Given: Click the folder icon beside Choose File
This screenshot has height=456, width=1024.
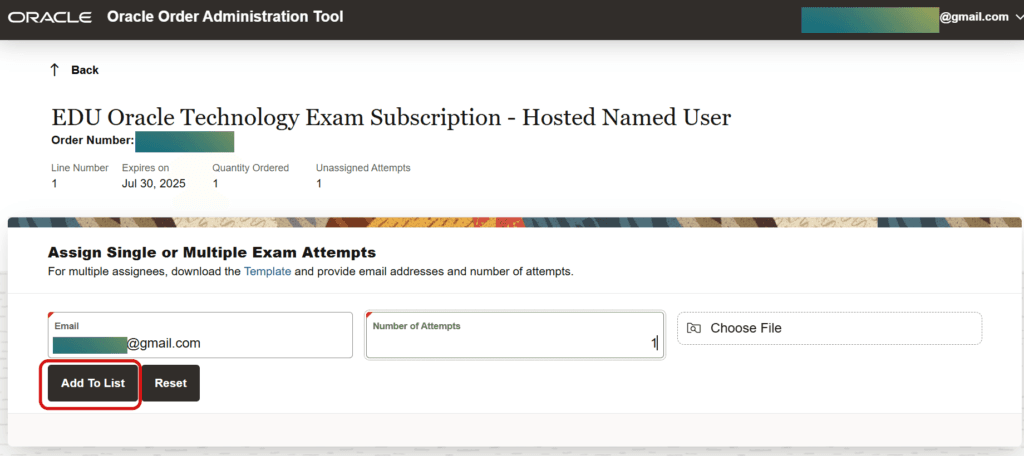Looking at the screenshot, I should coord(694,328).
